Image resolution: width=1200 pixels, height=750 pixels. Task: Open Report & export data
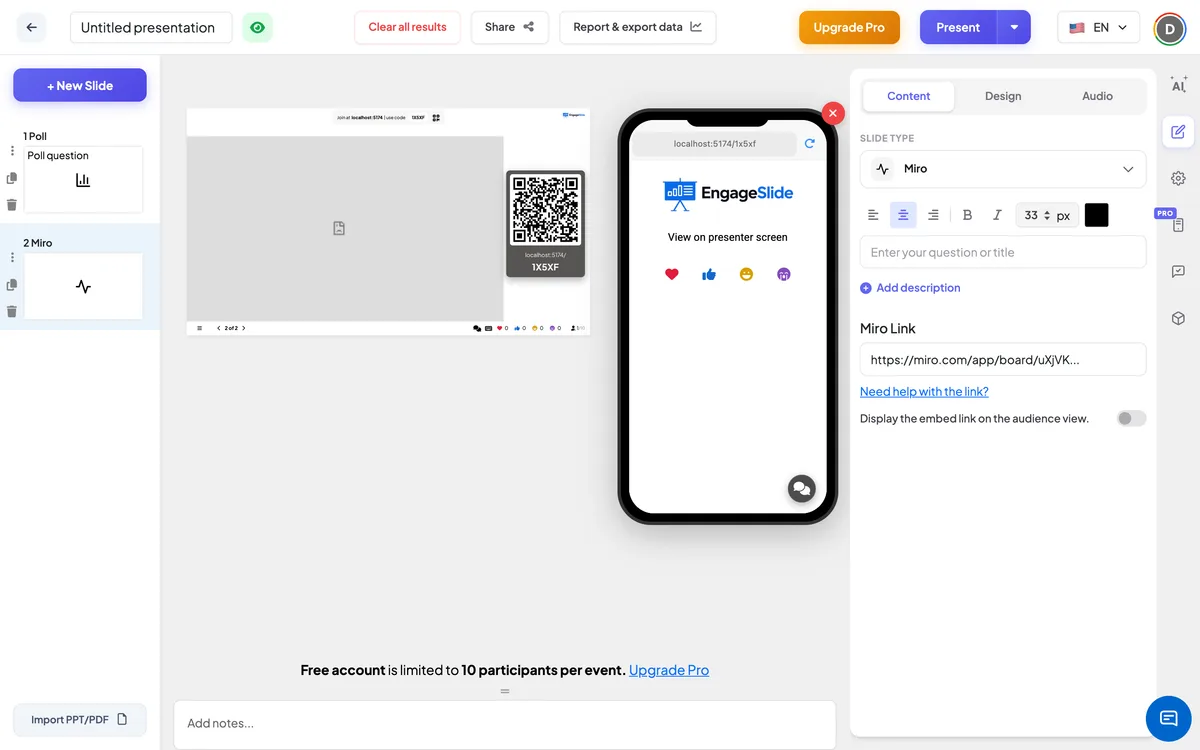[637, 27]
